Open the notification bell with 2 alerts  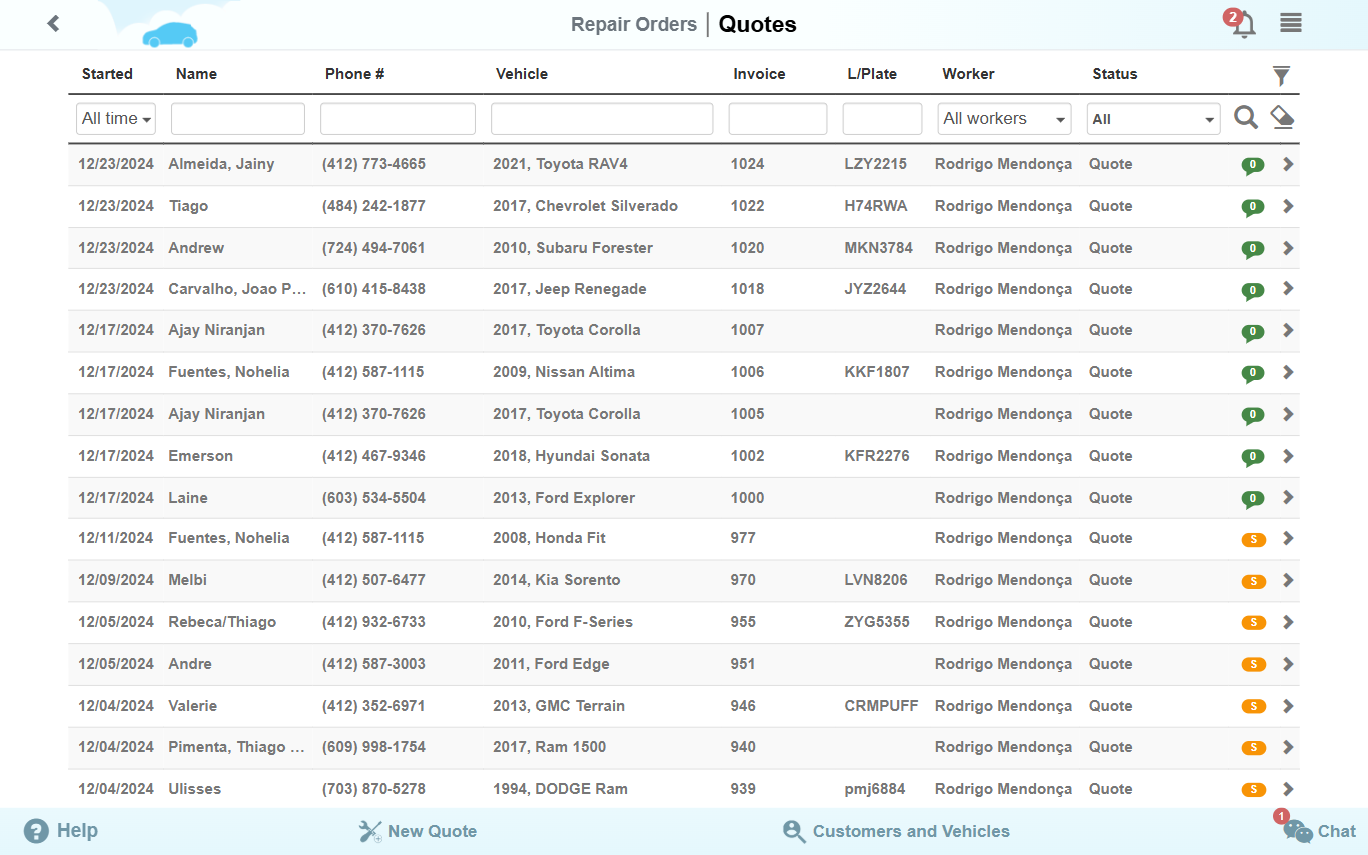pos(1241,23)
